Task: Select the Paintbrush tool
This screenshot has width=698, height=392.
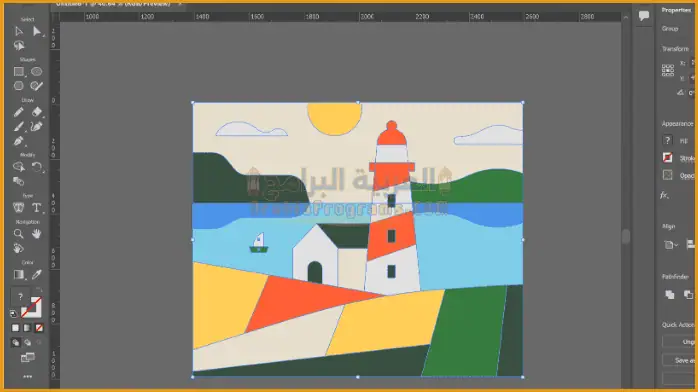Action: [19, 127]
